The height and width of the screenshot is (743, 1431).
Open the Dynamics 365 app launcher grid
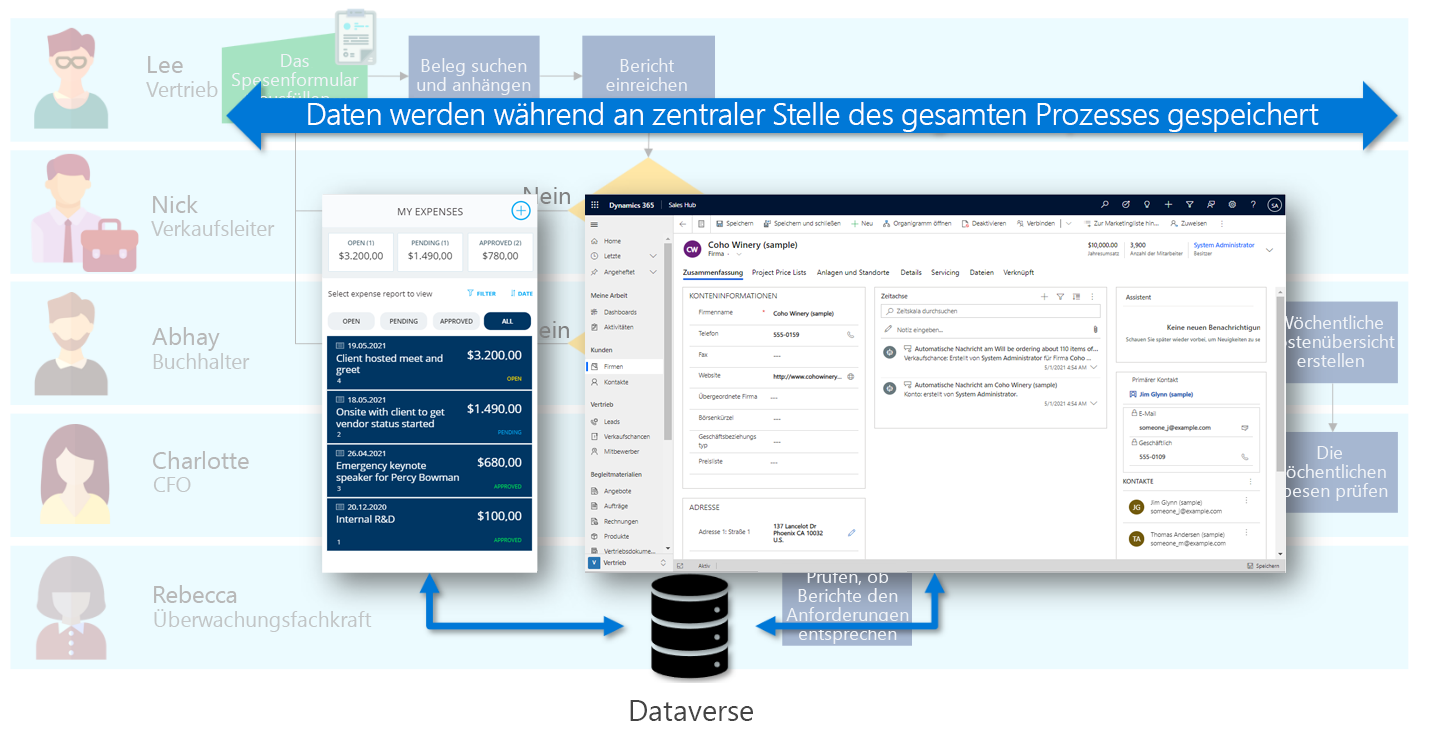pyautogui.click(x=594, y=204)
